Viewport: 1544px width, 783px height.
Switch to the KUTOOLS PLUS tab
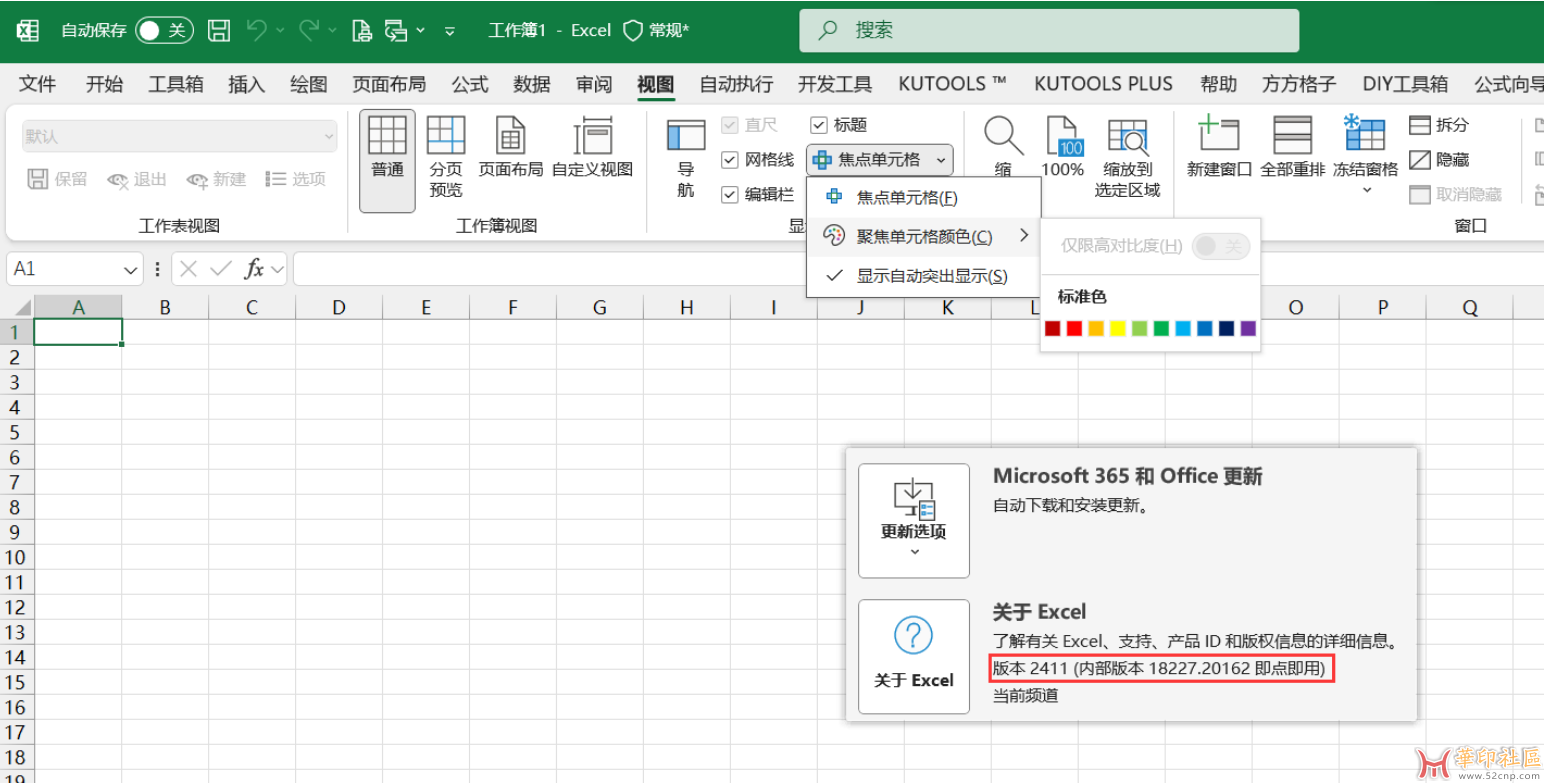pyautogui.click(x=1104, y=84)
